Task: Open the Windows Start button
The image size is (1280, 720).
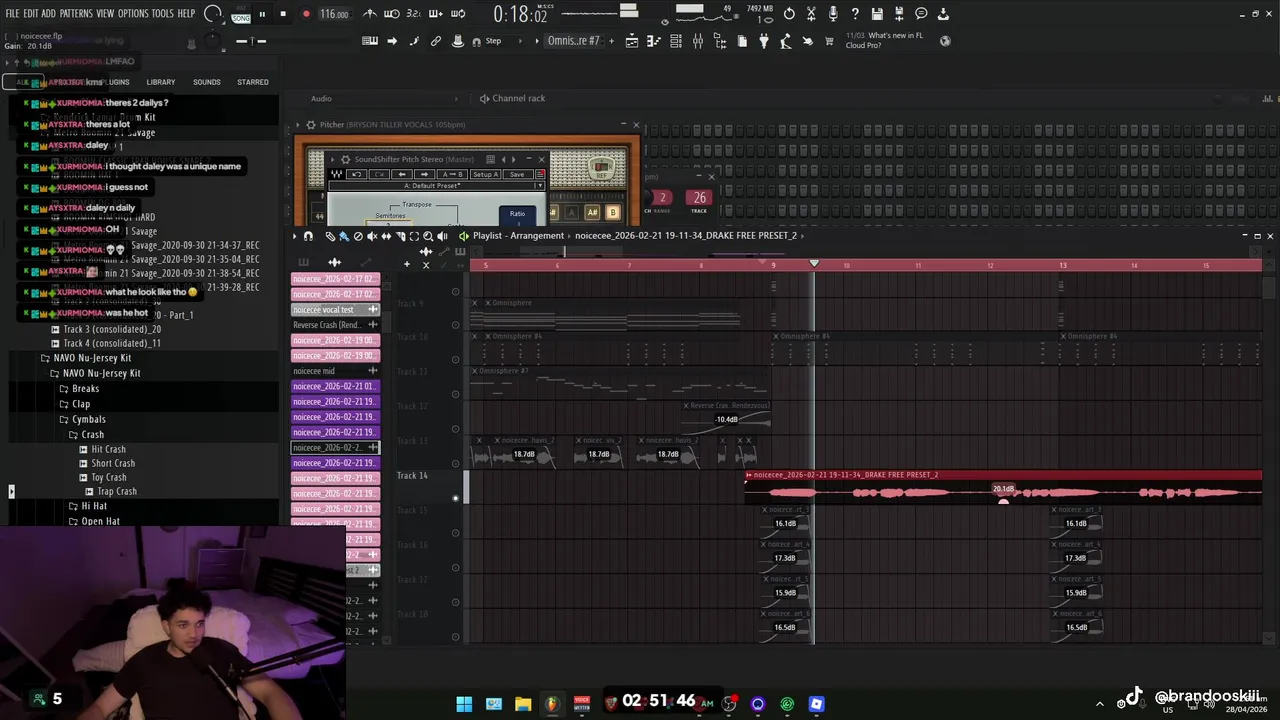Action: click(464, 704)
